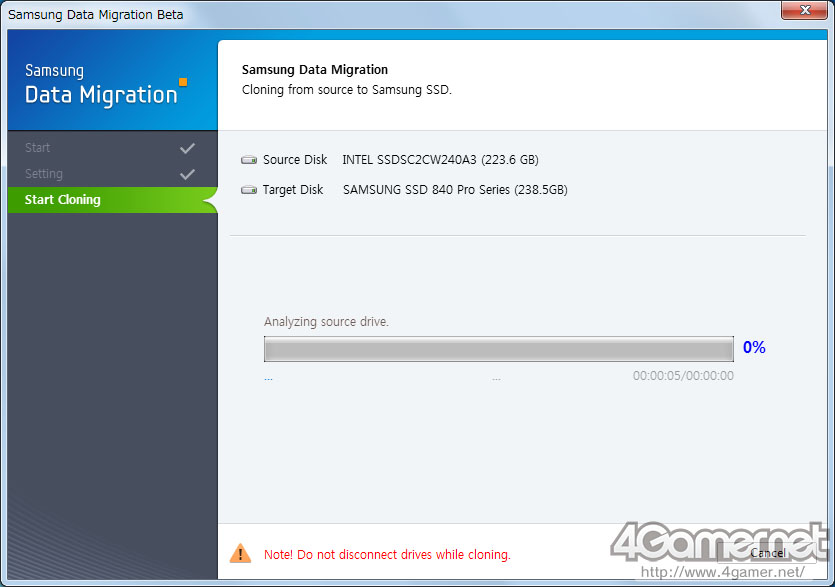The image size is (835, 587).
Task: Click the INTEL SSDSC2CW240A3 (223.6 GB) text
Action: click(x=440, y=160)
